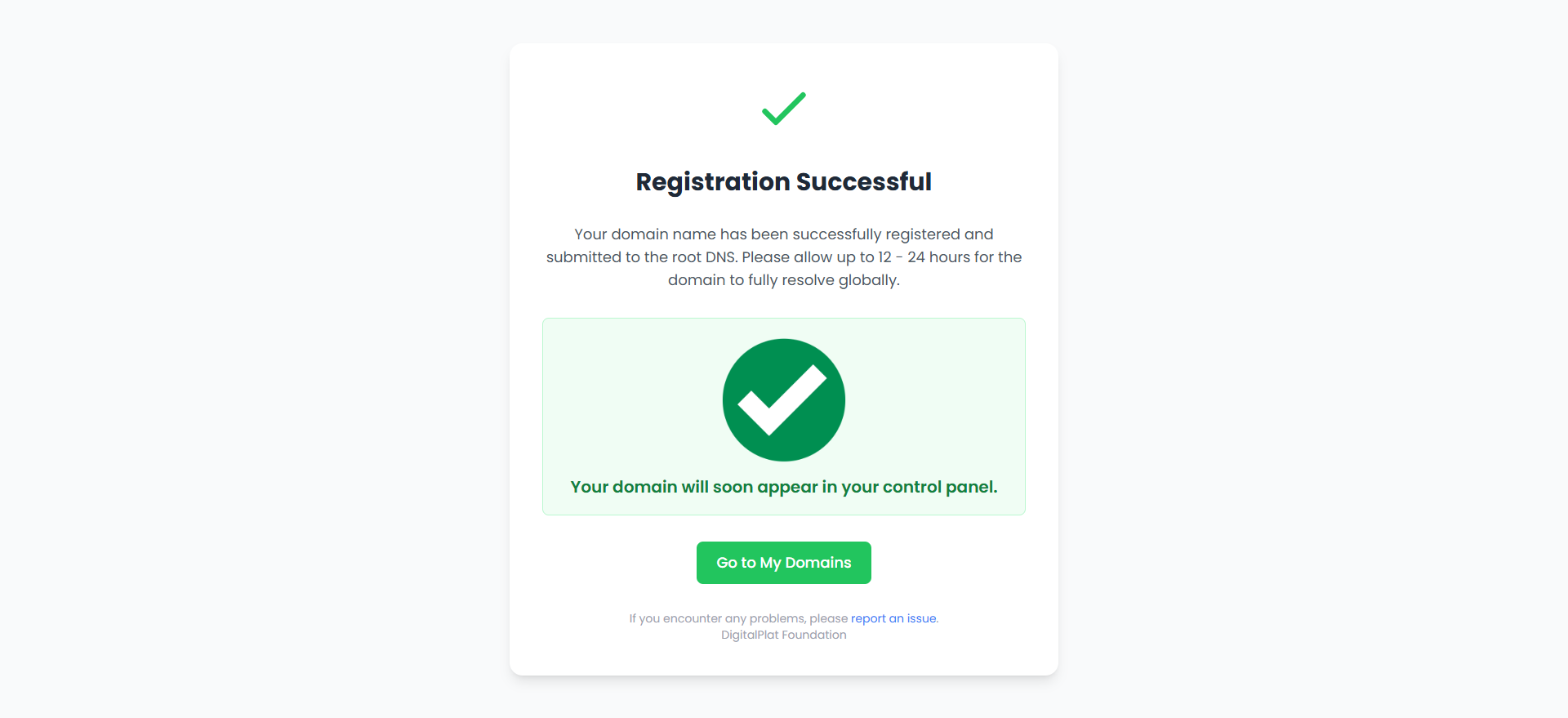Click the '12 - 24 hours' text
Viewport: 1568px width, 718px height.
tap(924, 257)
